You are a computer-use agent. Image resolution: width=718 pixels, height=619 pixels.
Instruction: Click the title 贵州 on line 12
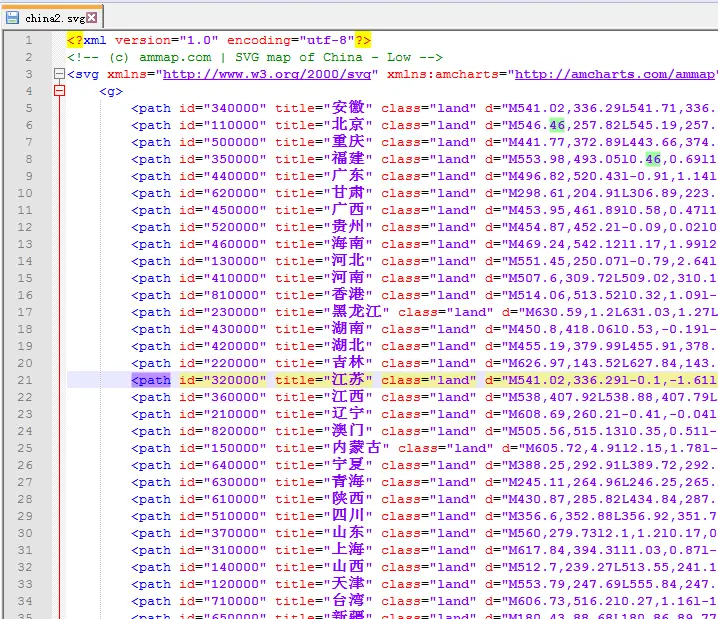pos(348,227)
